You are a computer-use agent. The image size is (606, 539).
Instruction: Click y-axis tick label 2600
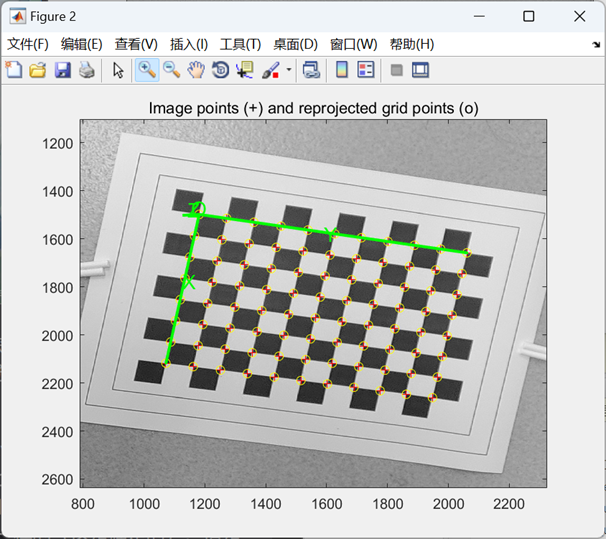58,479
